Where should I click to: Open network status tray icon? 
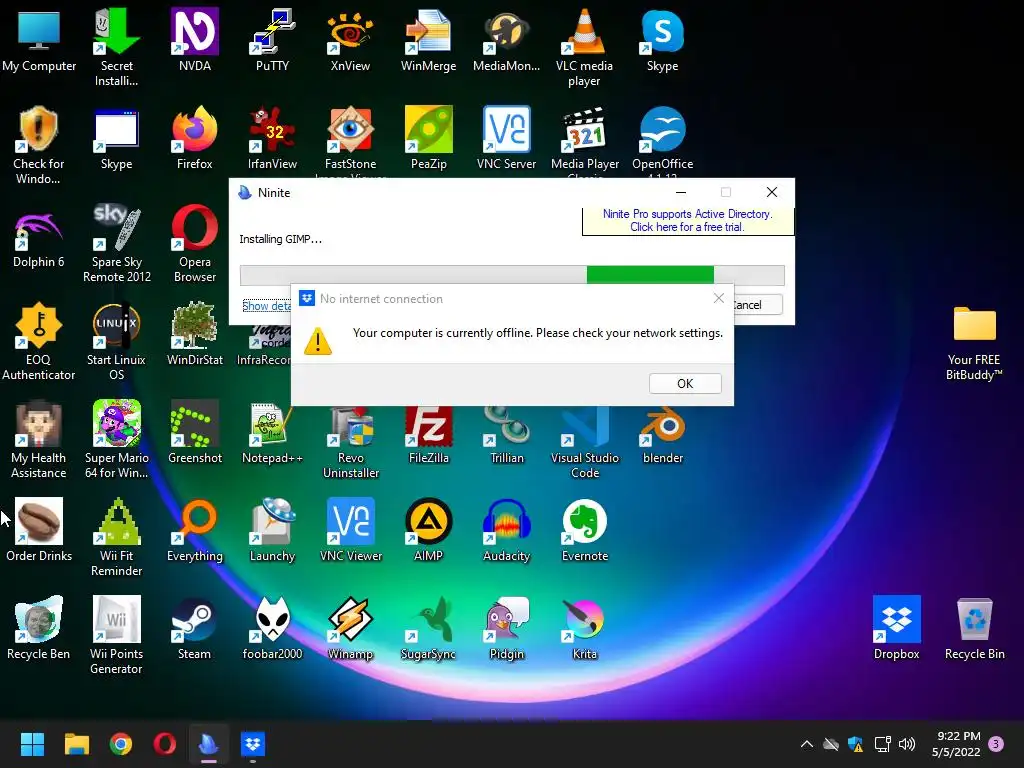pyautogui.click(x=882, y=744)
